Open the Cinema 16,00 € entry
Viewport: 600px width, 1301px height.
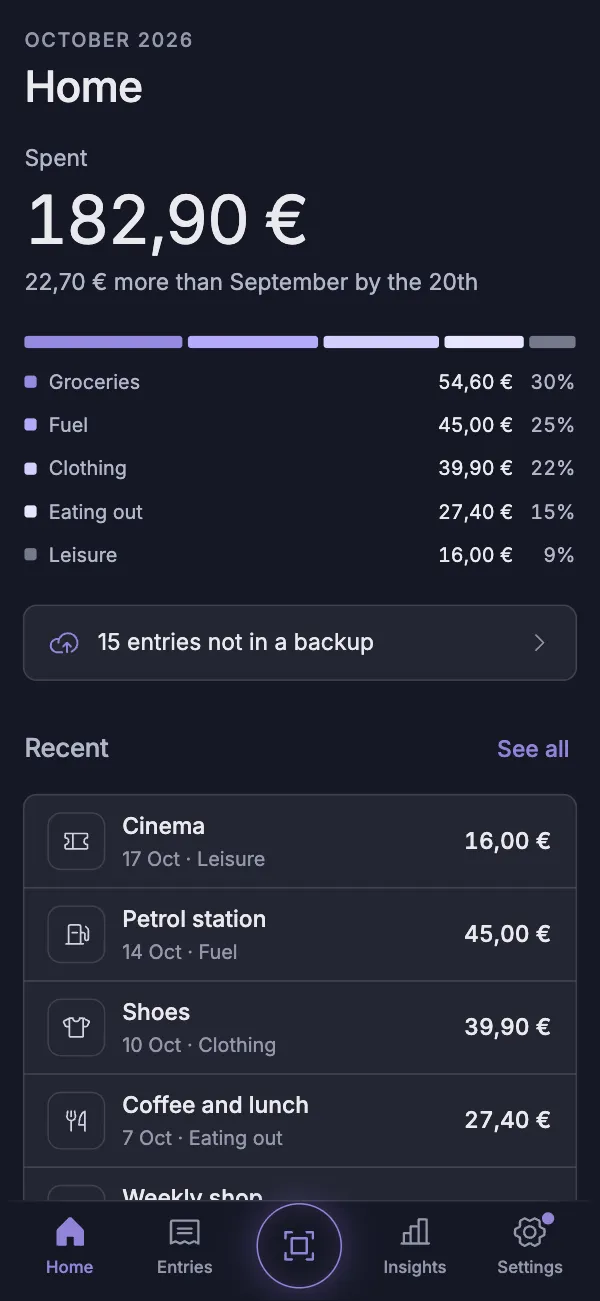(x=300, y=842)
